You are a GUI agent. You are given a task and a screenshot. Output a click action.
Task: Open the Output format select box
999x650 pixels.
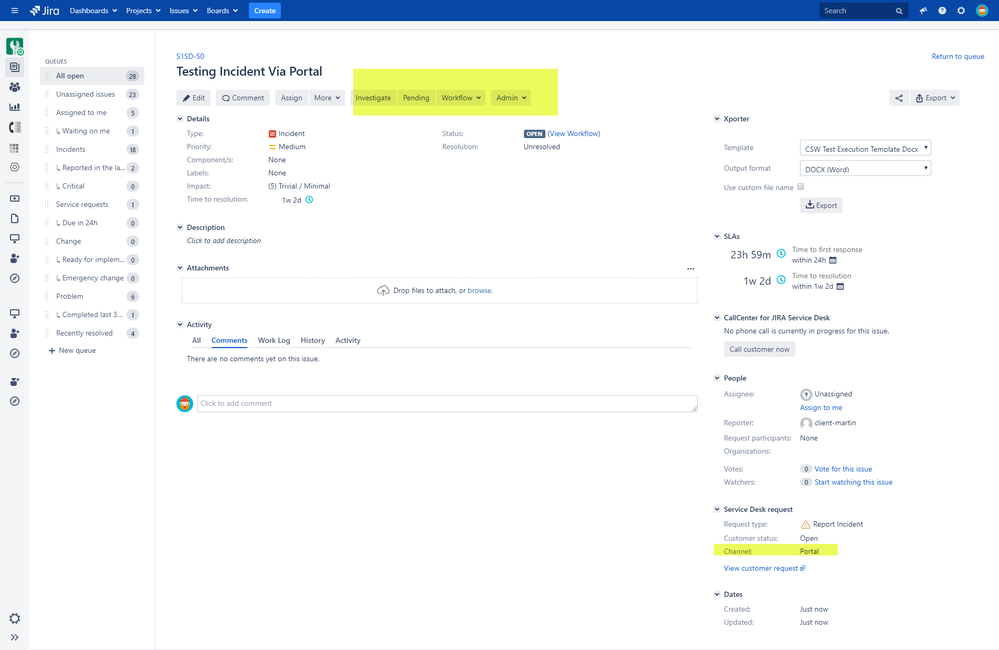[x=865, y=169]
